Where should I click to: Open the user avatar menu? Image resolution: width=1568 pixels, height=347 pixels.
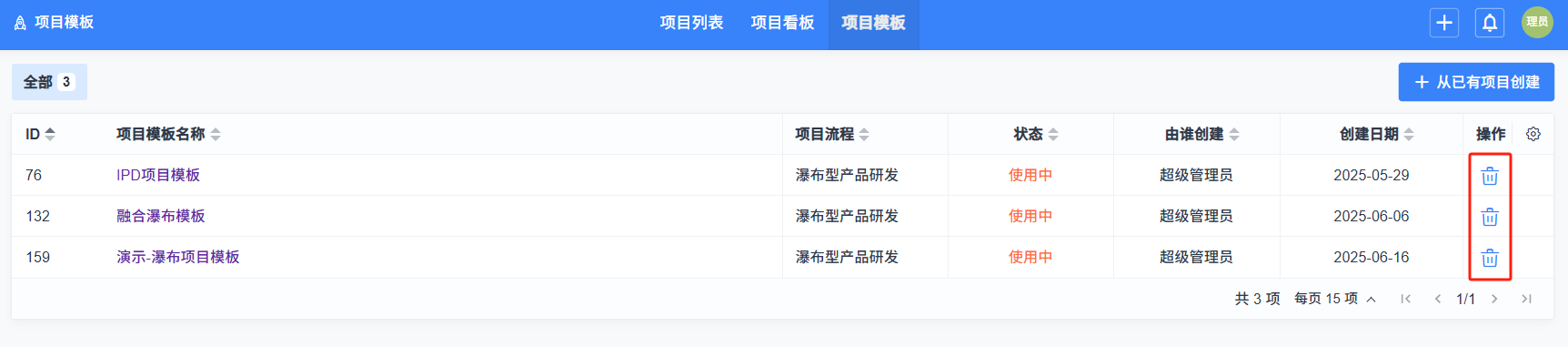pyautogui.click(x=1537, y=23)
